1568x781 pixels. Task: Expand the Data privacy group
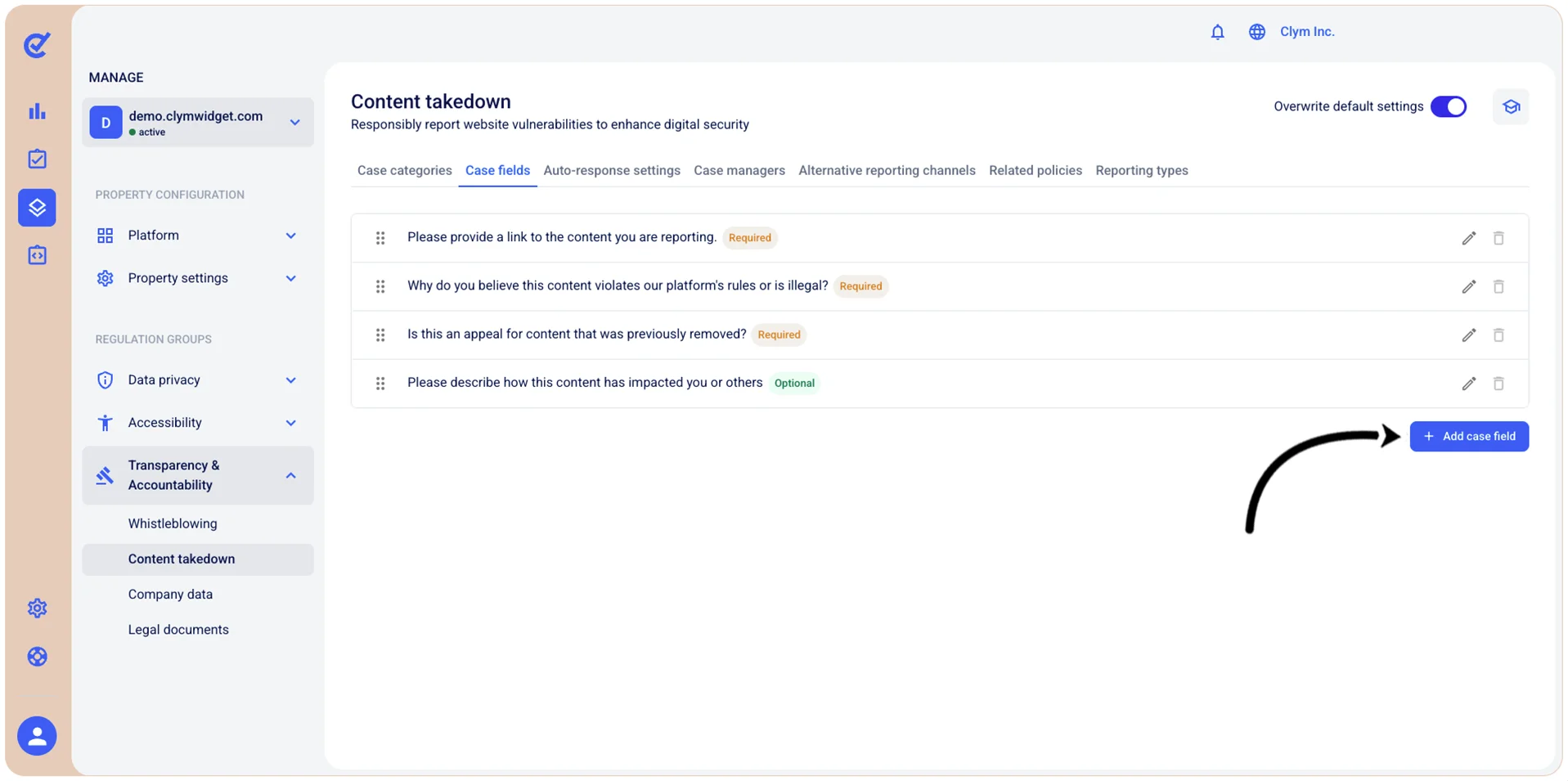(x=197, y=380)
